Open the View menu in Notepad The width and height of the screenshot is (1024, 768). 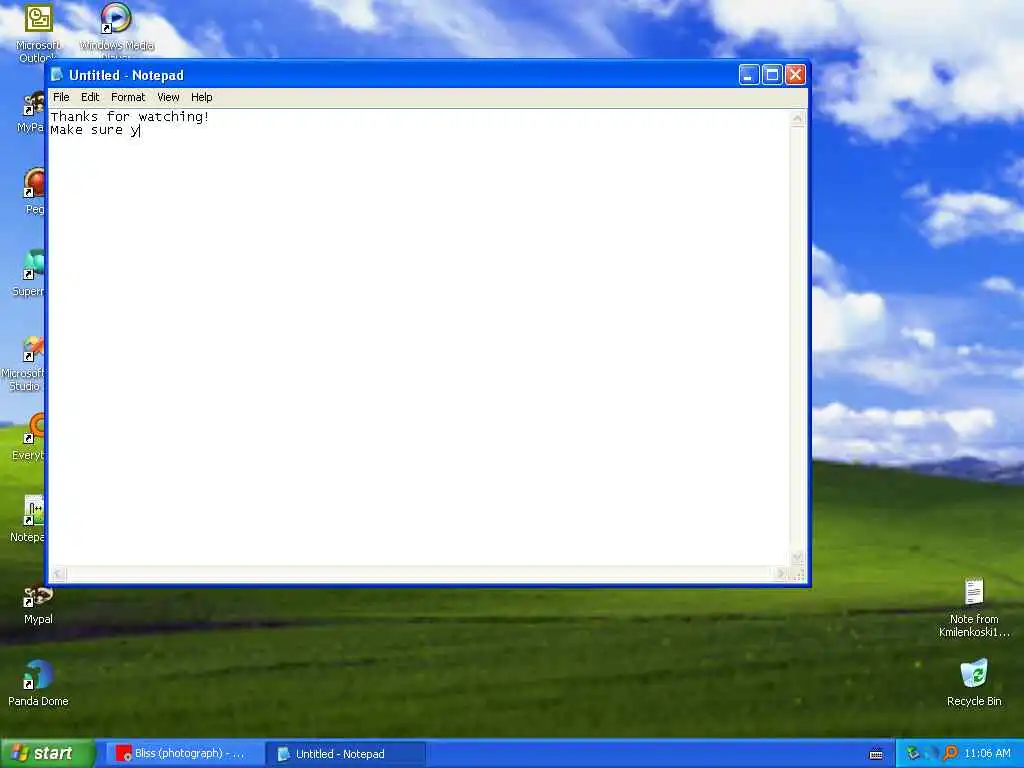168,97
